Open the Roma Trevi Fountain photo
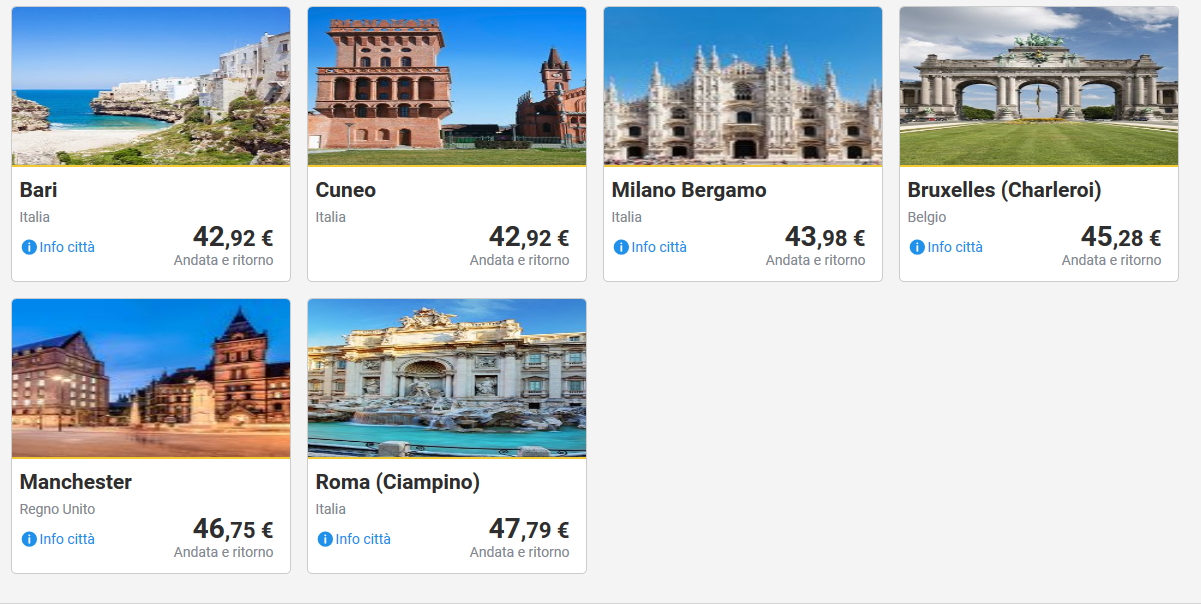 tap(447, 378)
